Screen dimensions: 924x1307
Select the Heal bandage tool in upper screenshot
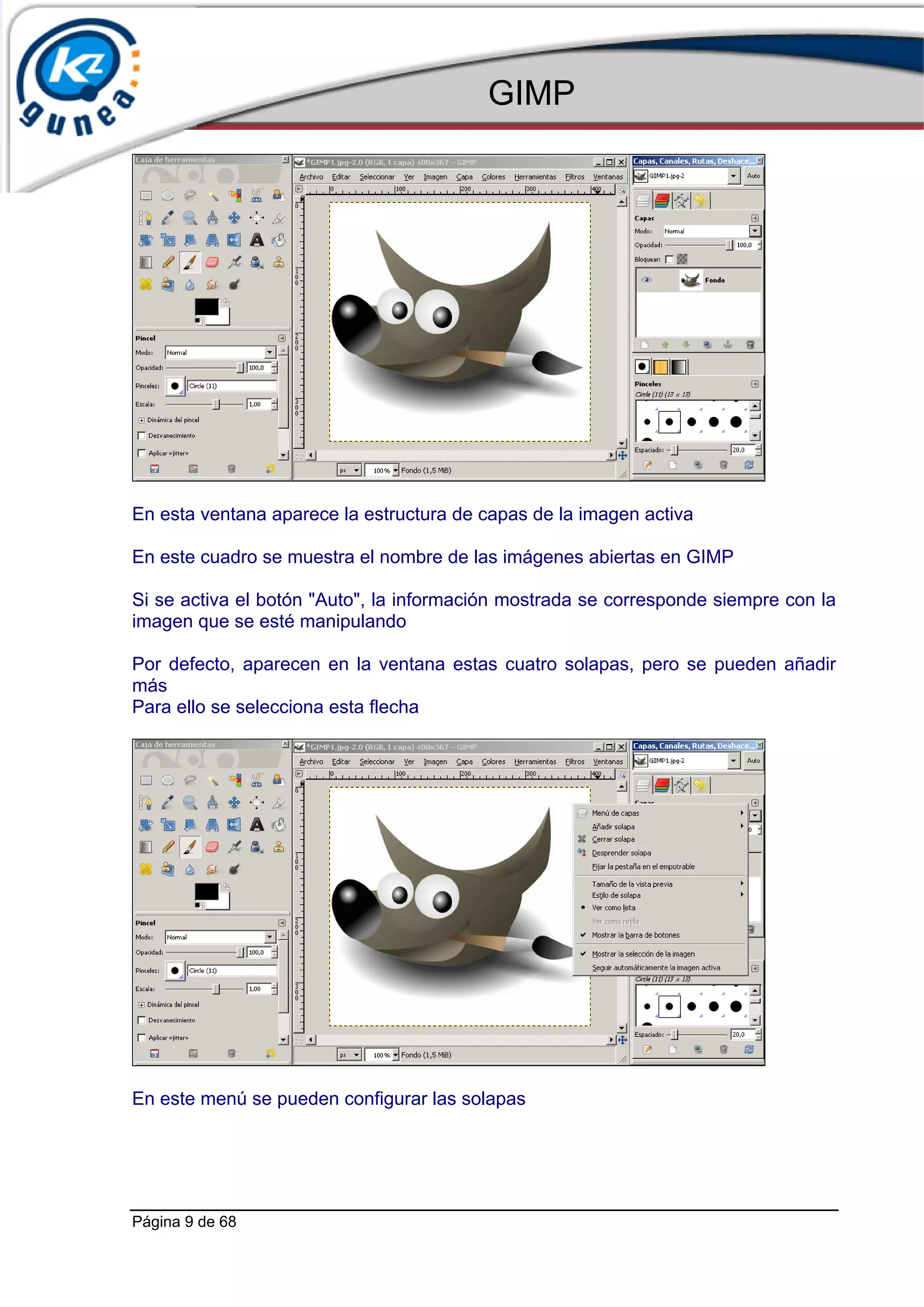[x=146, y=284]
